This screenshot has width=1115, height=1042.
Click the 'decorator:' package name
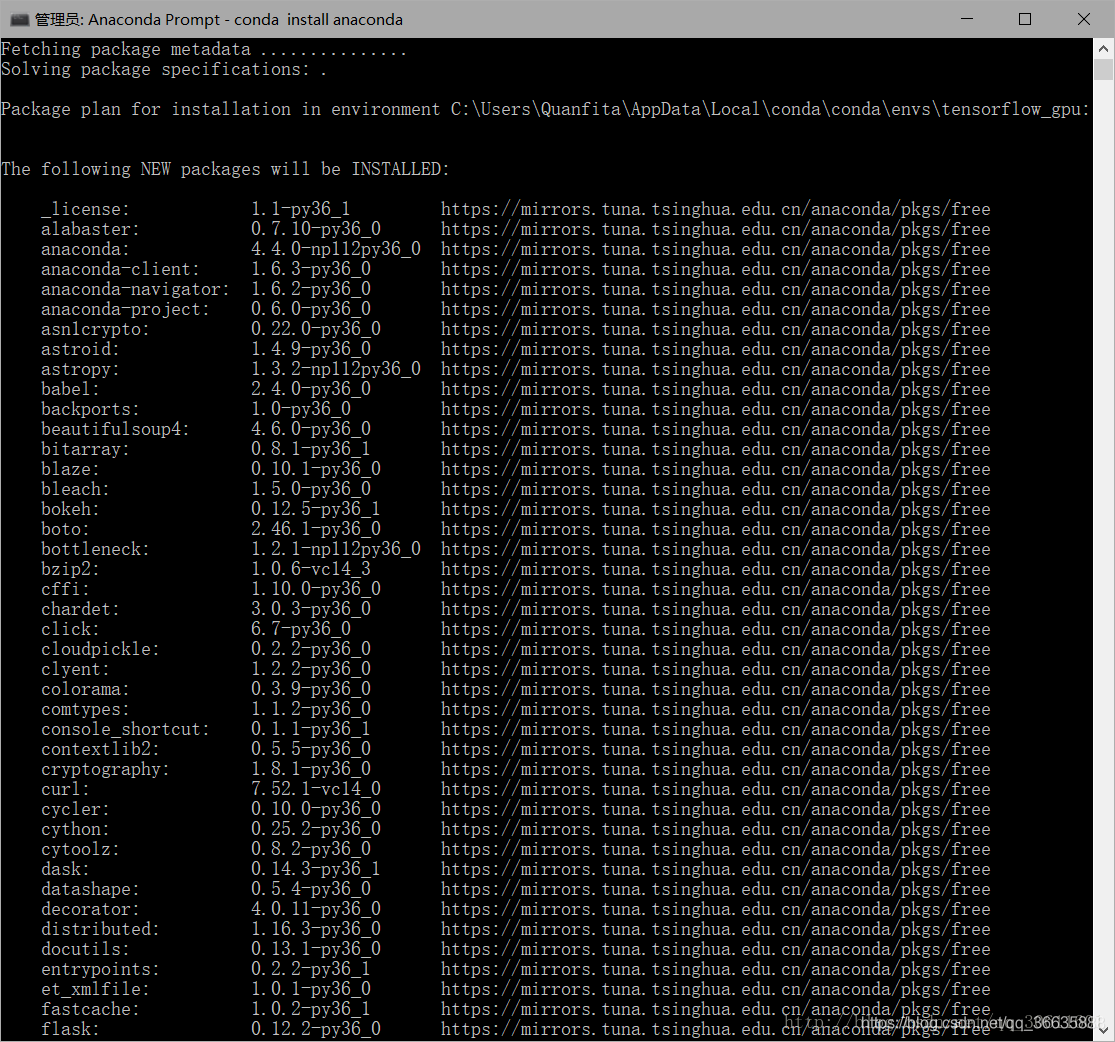[90, 908]
